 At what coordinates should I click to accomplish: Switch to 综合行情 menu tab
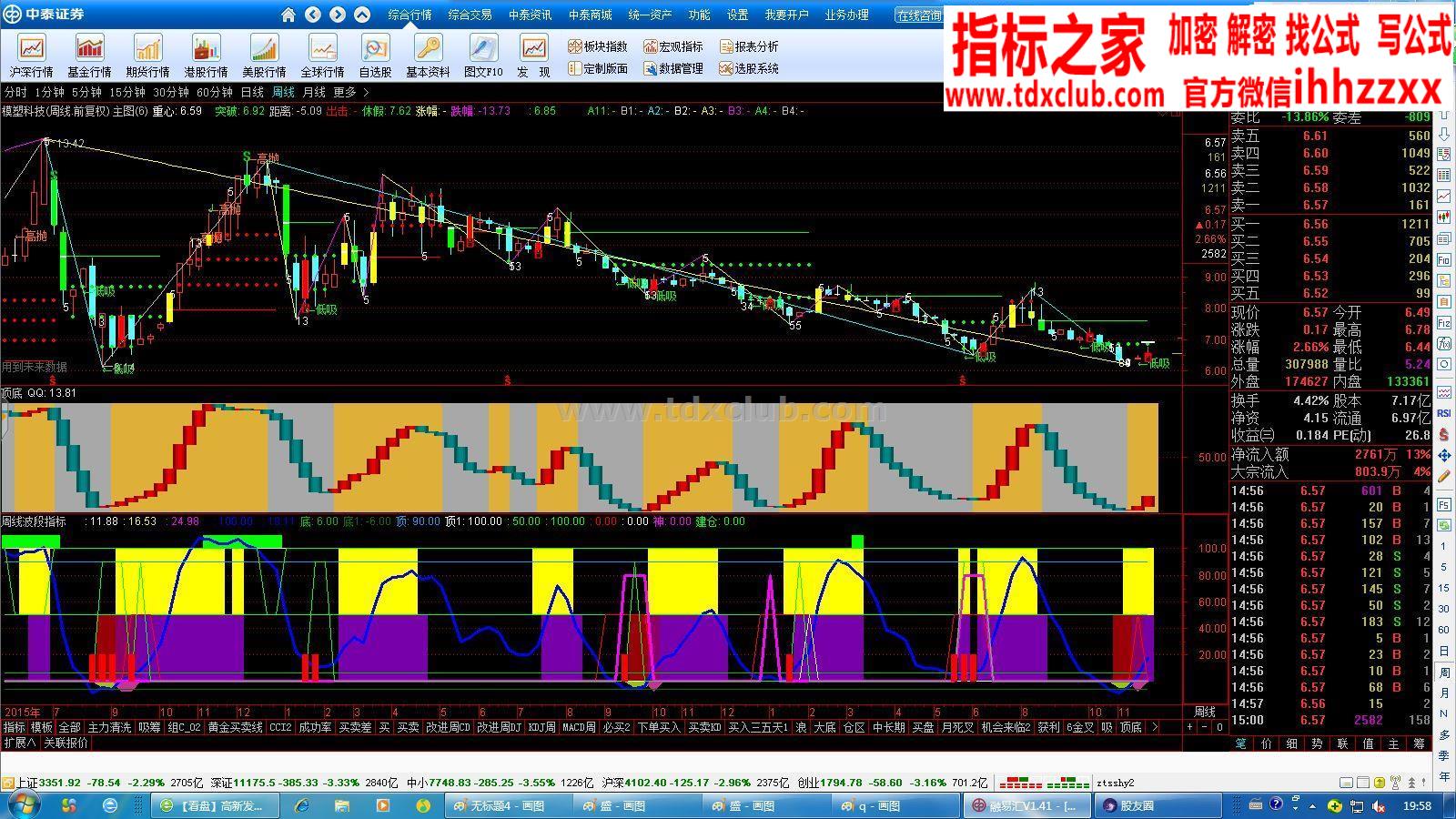[x=409, y=15]
